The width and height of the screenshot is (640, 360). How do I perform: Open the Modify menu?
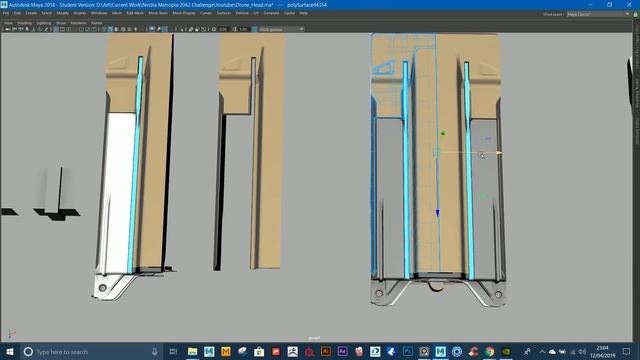coord(62,13)
